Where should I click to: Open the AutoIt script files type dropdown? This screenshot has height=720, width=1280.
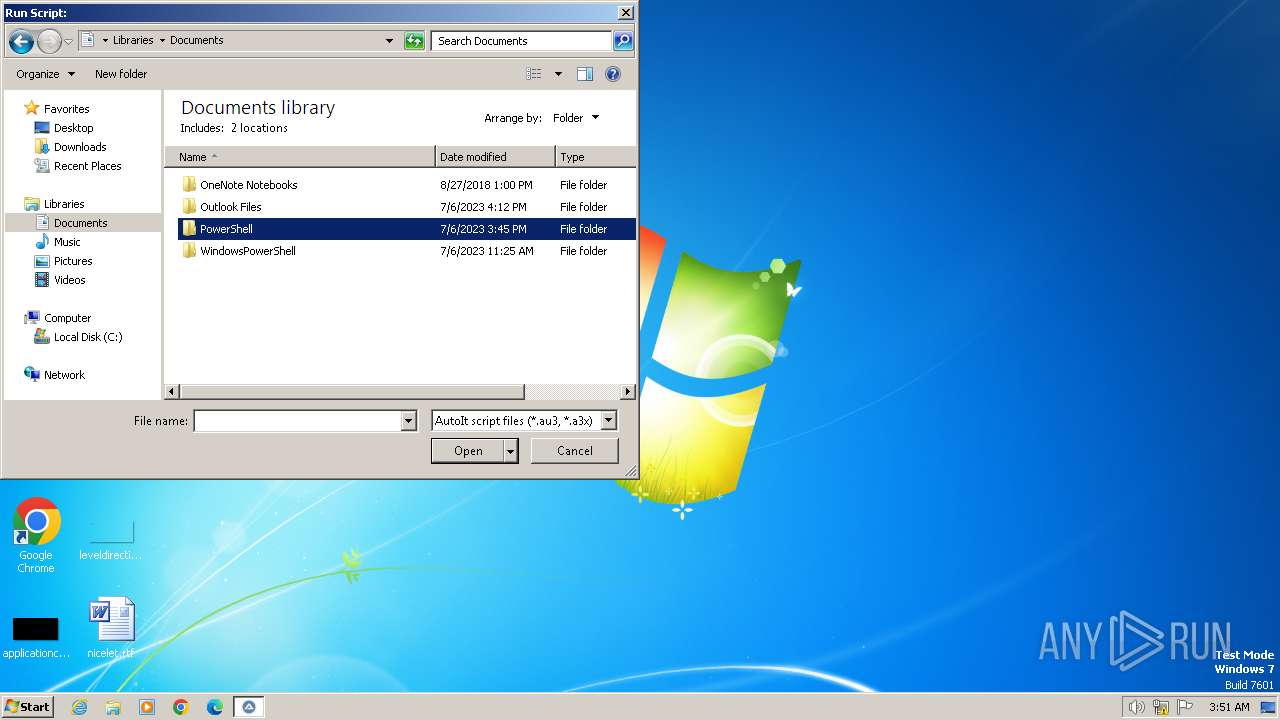click(x=524, y=421)
